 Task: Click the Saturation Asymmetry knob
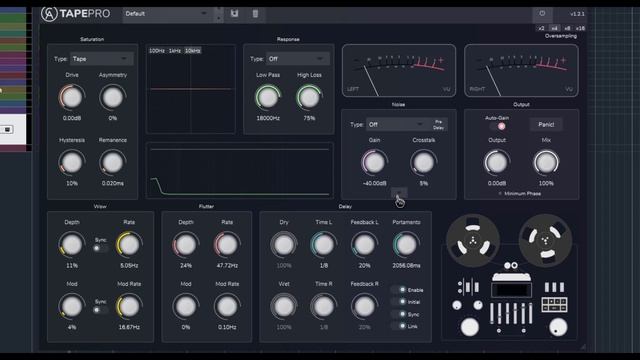pyautogui.click(x=112, y=97)
